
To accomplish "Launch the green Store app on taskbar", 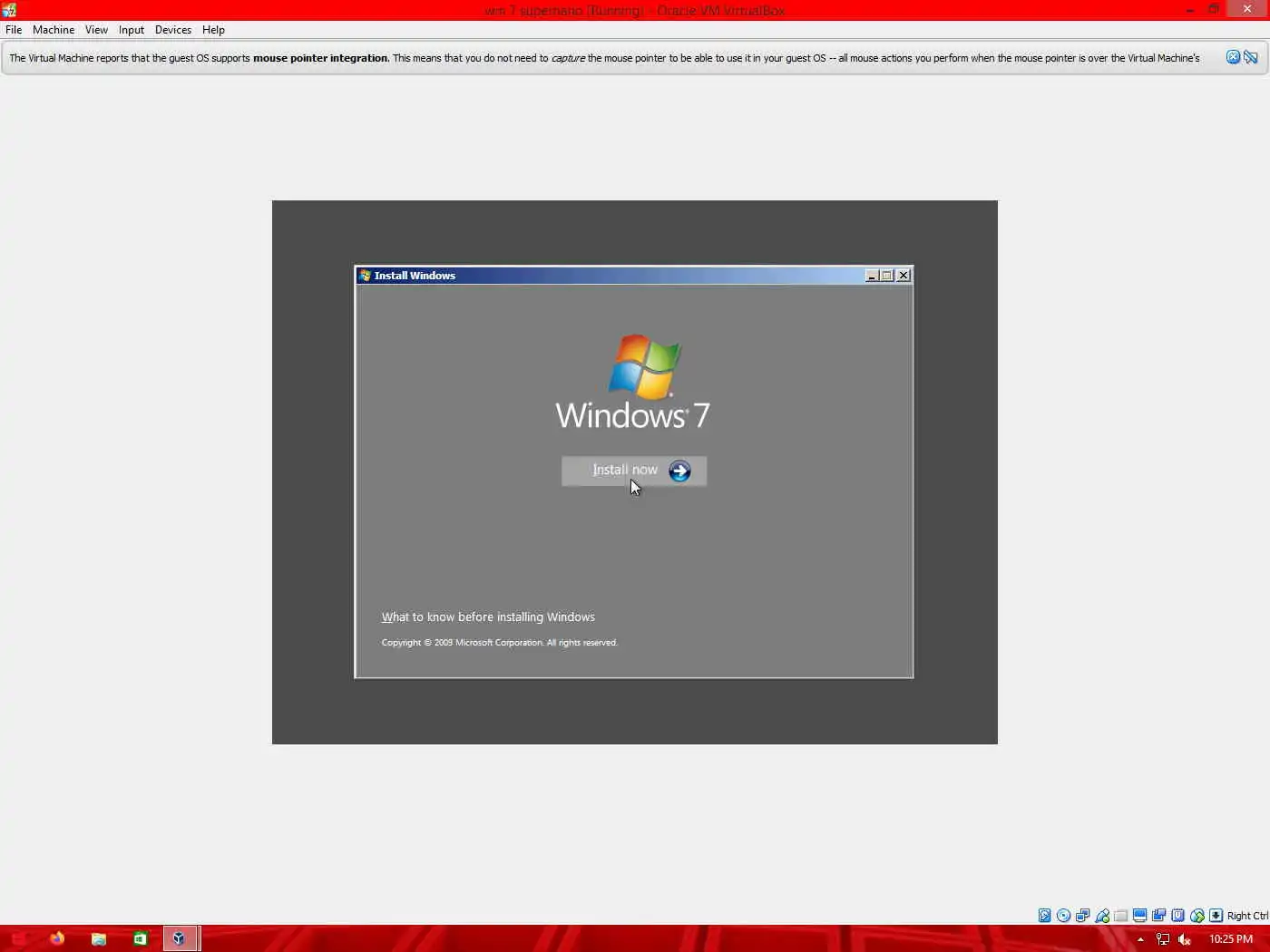I will click(140, 938).
